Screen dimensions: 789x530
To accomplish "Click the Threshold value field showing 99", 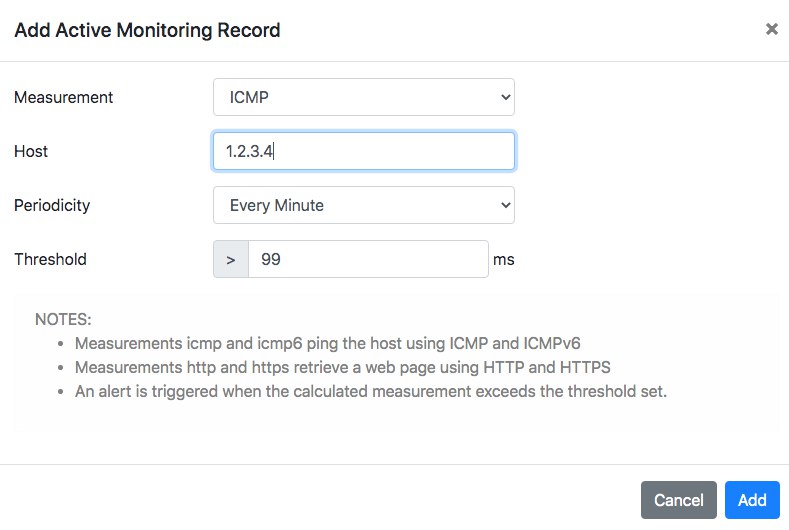I will click(x=368, y=259).
